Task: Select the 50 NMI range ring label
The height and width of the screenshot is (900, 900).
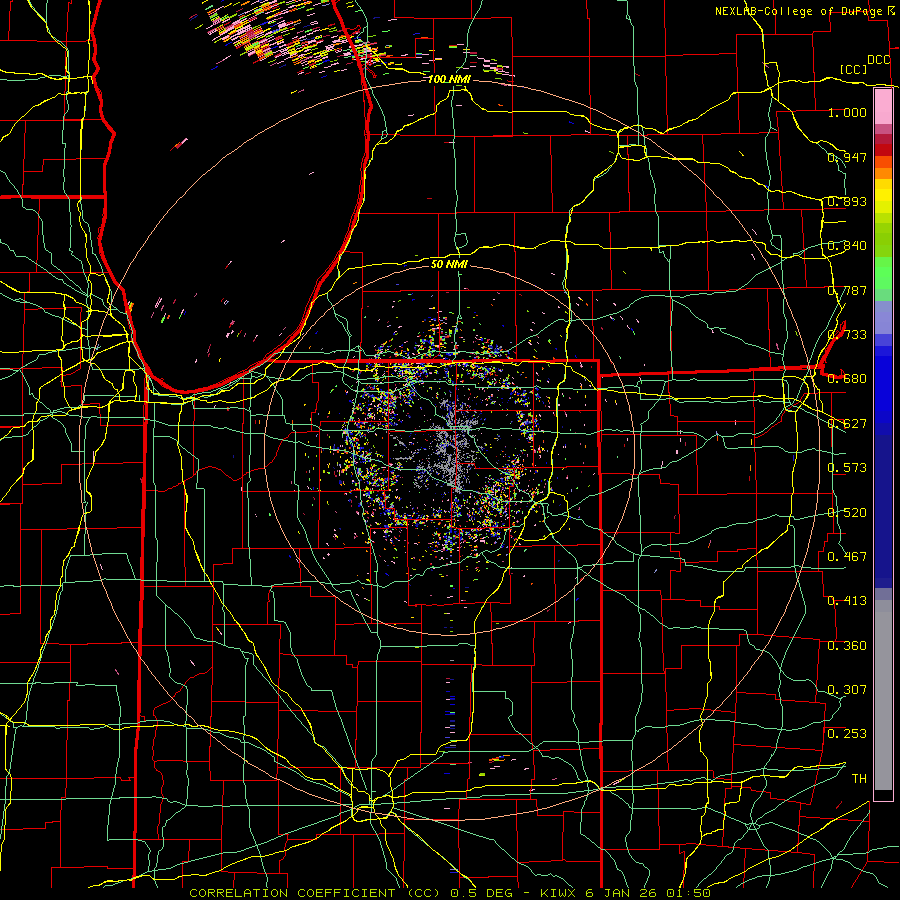Action: tap(449, 264)
